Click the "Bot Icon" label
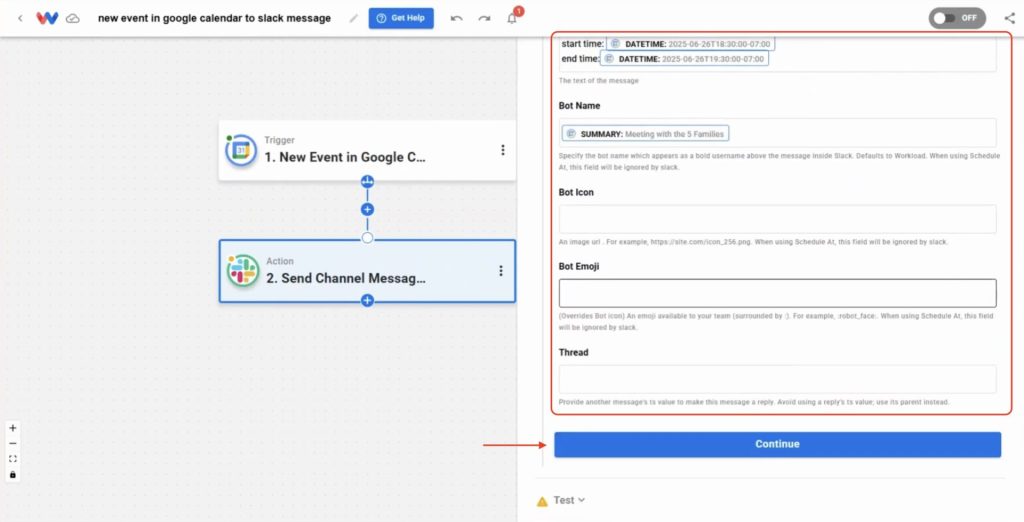 click(x=576, y=192)
